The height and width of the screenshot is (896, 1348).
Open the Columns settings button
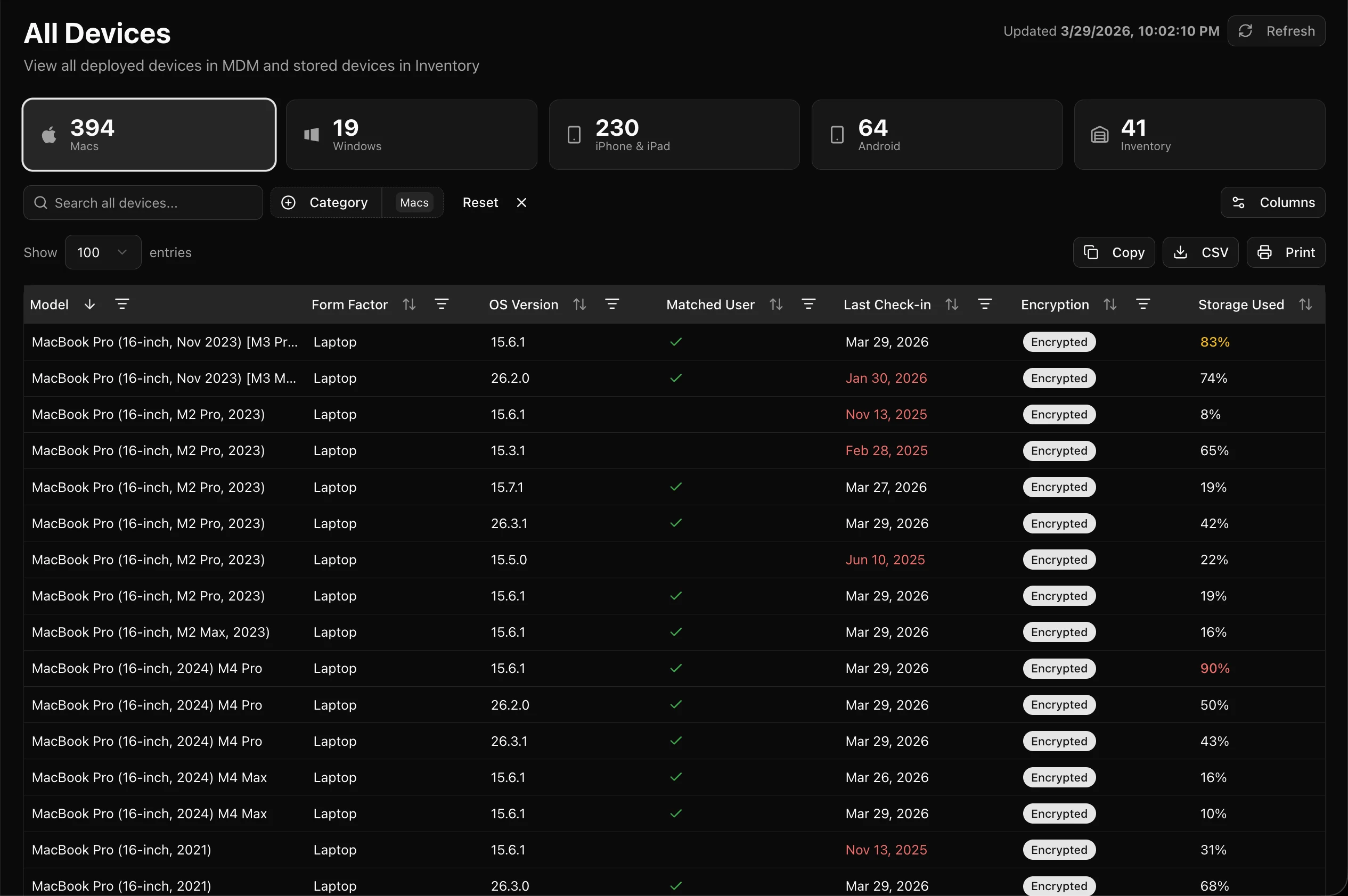1273,203
